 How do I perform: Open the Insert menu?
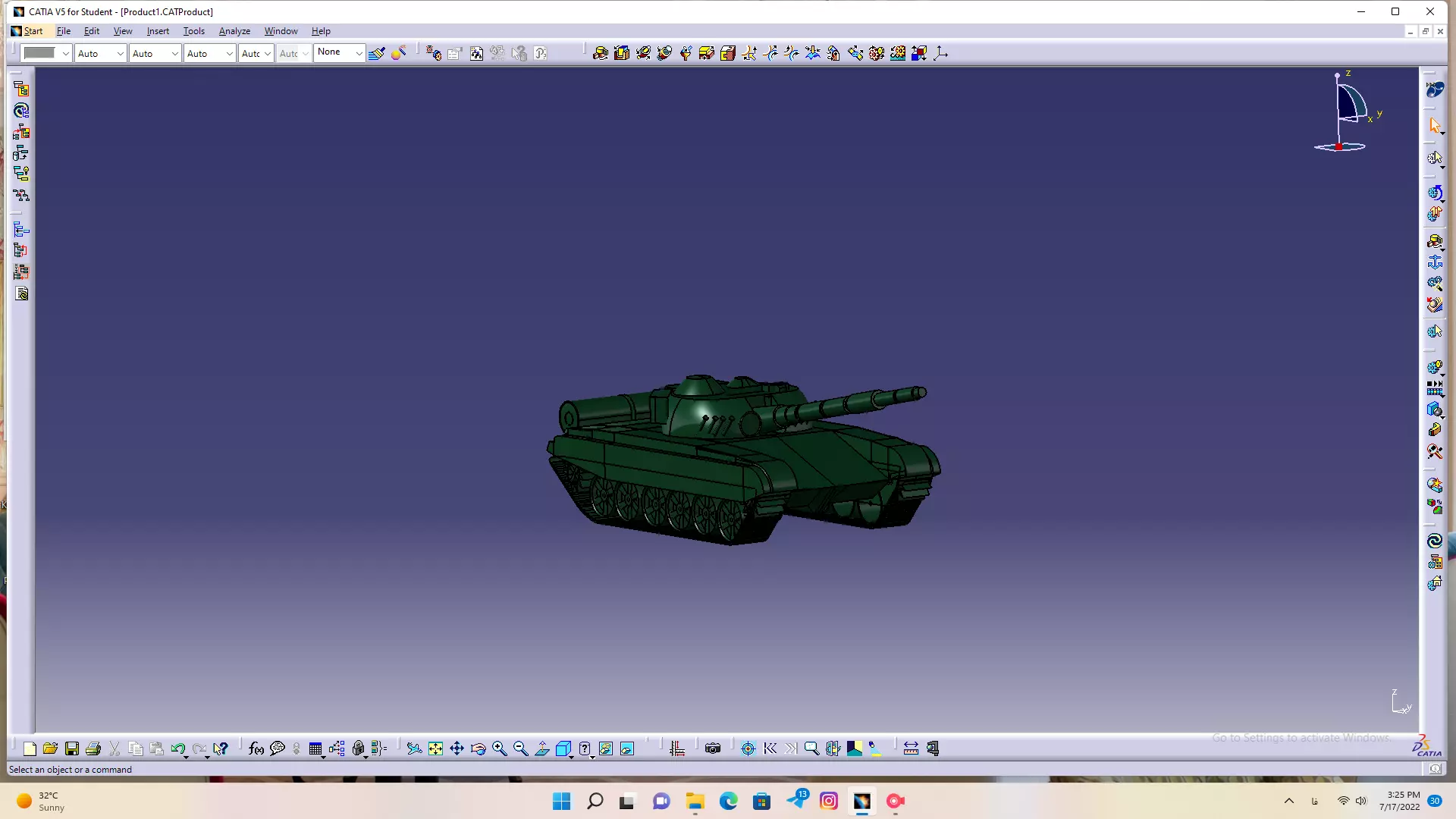click(x=158, y=31)
